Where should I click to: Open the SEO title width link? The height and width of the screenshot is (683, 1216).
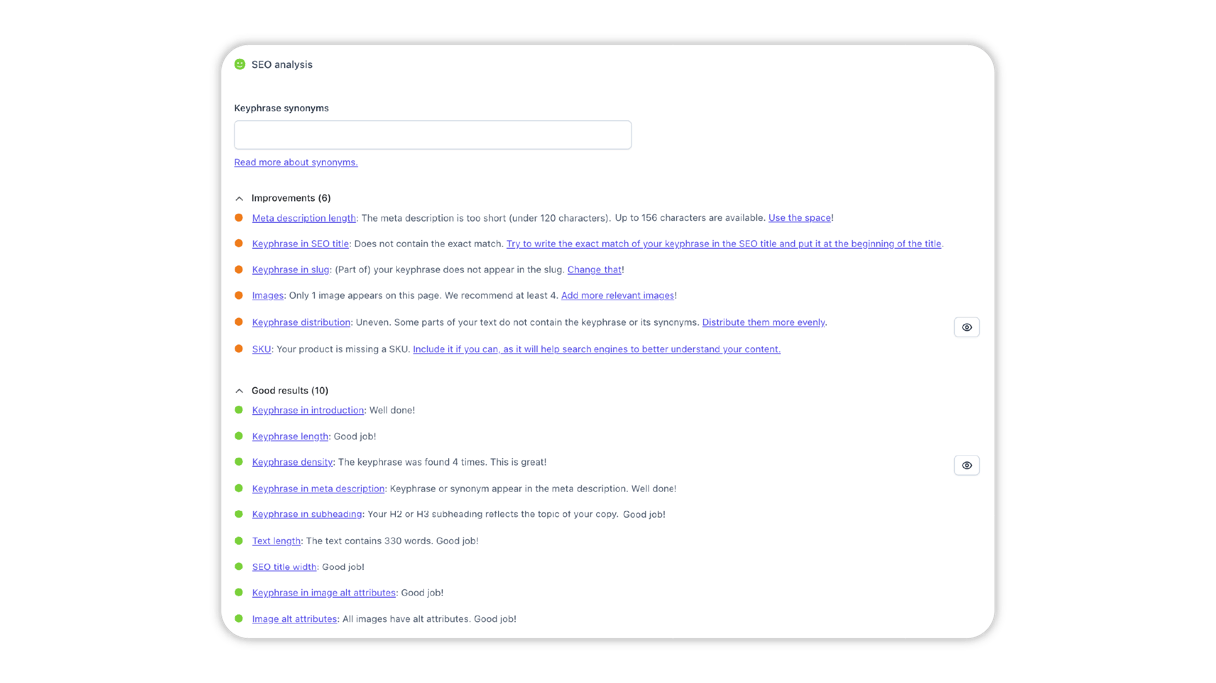click(284, 567)
